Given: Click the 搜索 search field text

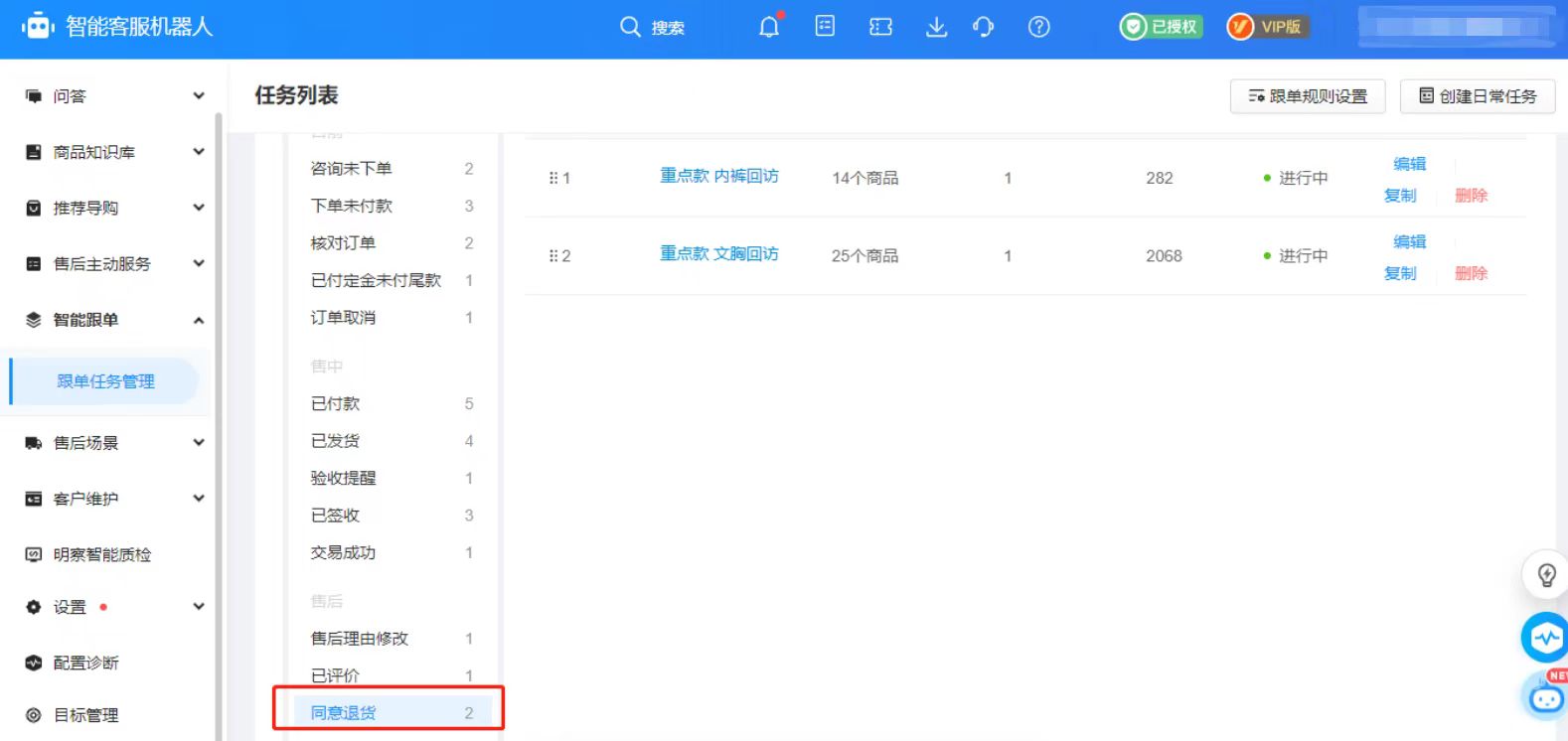Looking at the screenshot, I should (x=668, y=28).
